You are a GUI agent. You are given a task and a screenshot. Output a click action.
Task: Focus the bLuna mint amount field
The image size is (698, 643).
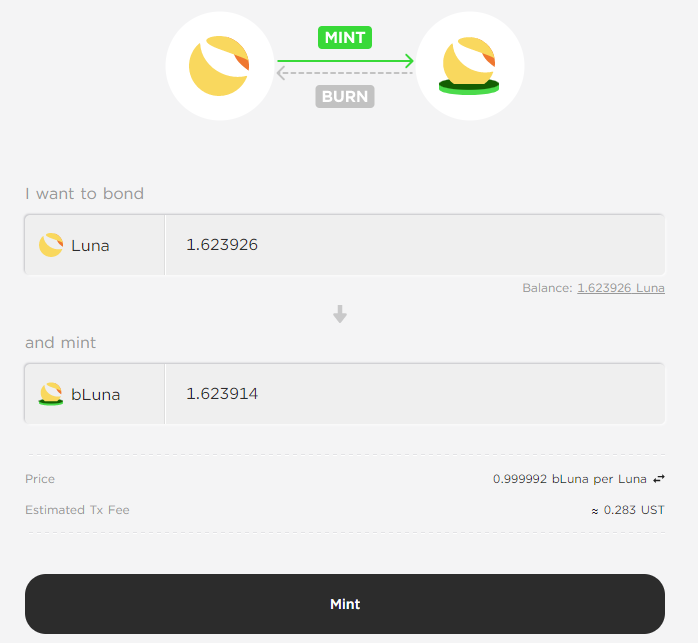pyautogui.click(x=415, y=394)
